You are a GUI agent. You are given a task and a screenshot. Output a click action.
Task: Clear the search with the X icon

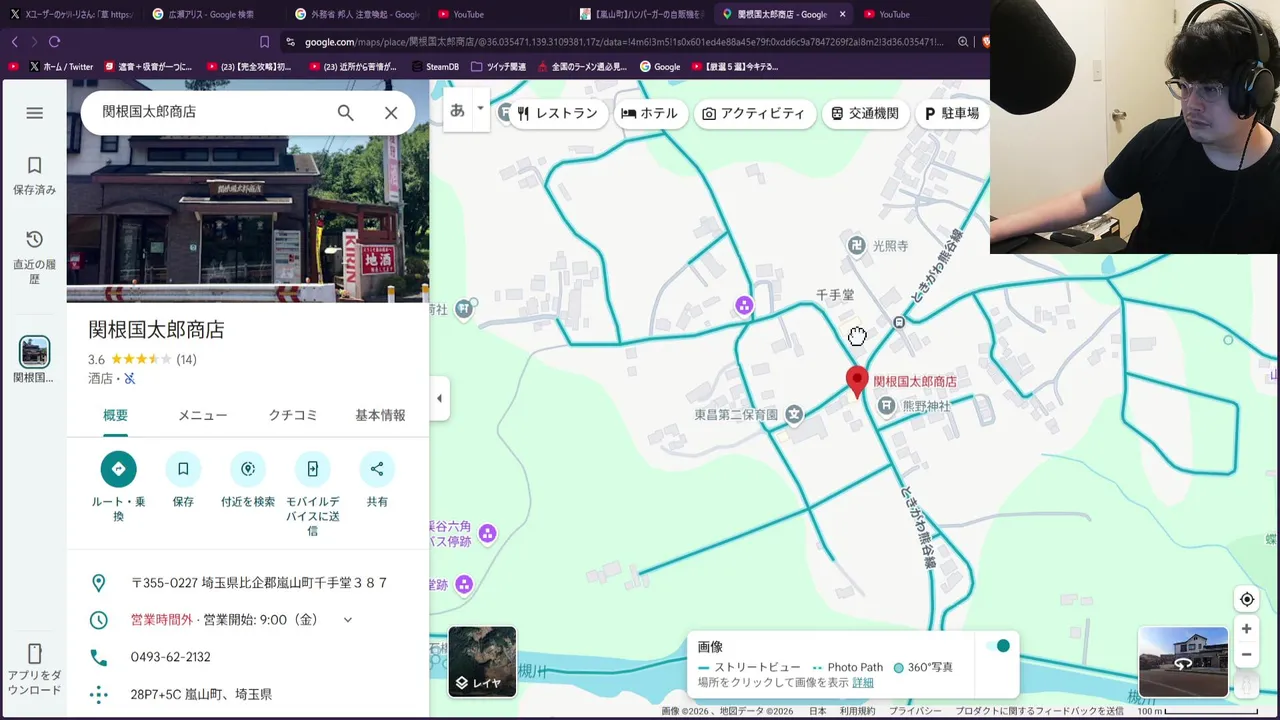391,113
